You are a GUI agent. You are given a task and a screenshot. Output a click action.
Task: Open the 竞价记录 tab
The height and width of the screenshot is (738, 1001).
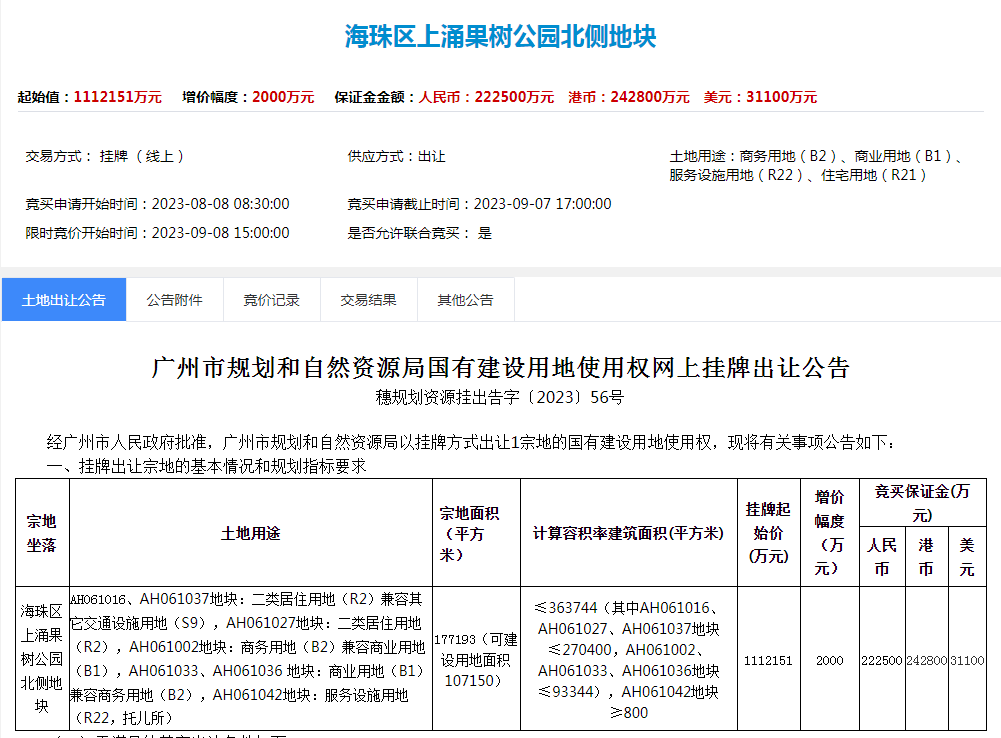(270, 299)
